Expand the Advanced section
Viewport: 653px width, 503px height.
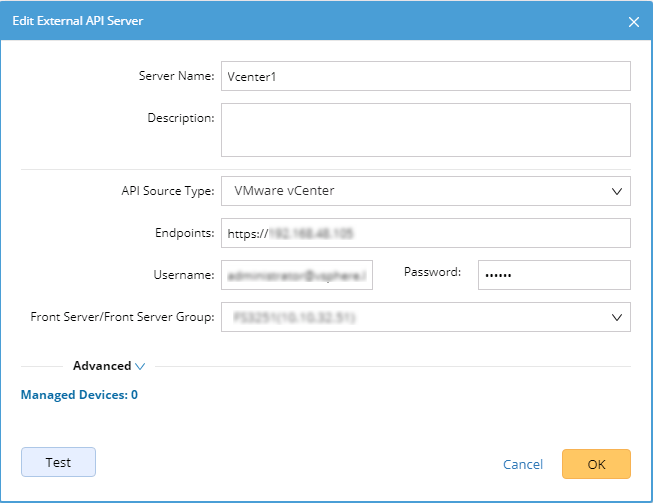[x=102, y=366]
